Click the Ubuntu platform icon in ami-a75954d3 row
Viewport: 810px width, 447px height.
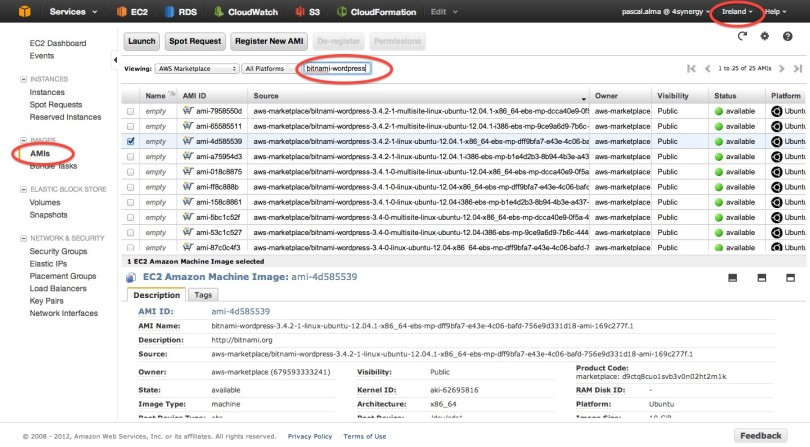[776, 157]
